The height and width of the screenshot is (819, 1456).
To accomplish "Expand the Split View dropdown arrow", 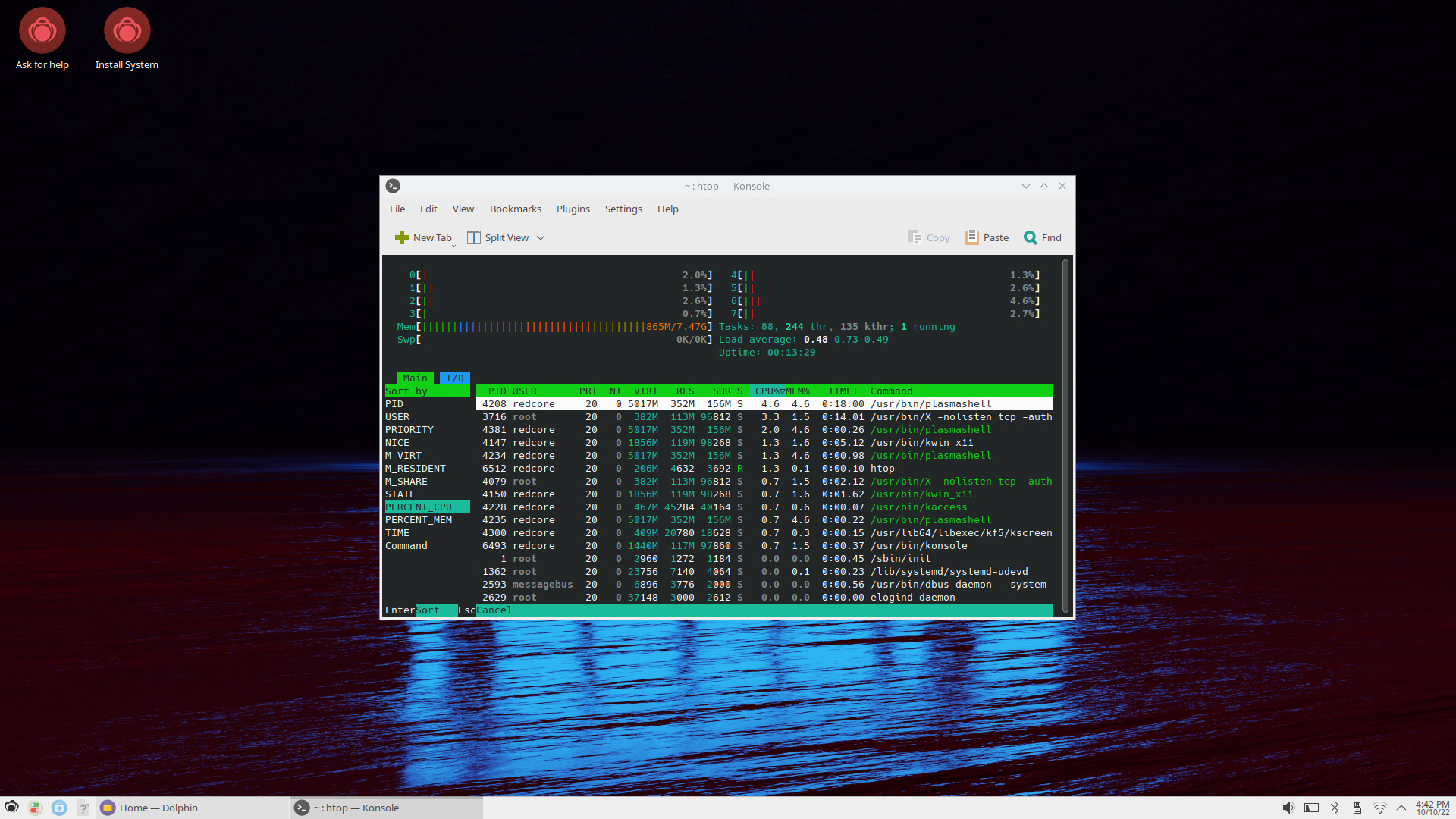I will click(541, 237).
